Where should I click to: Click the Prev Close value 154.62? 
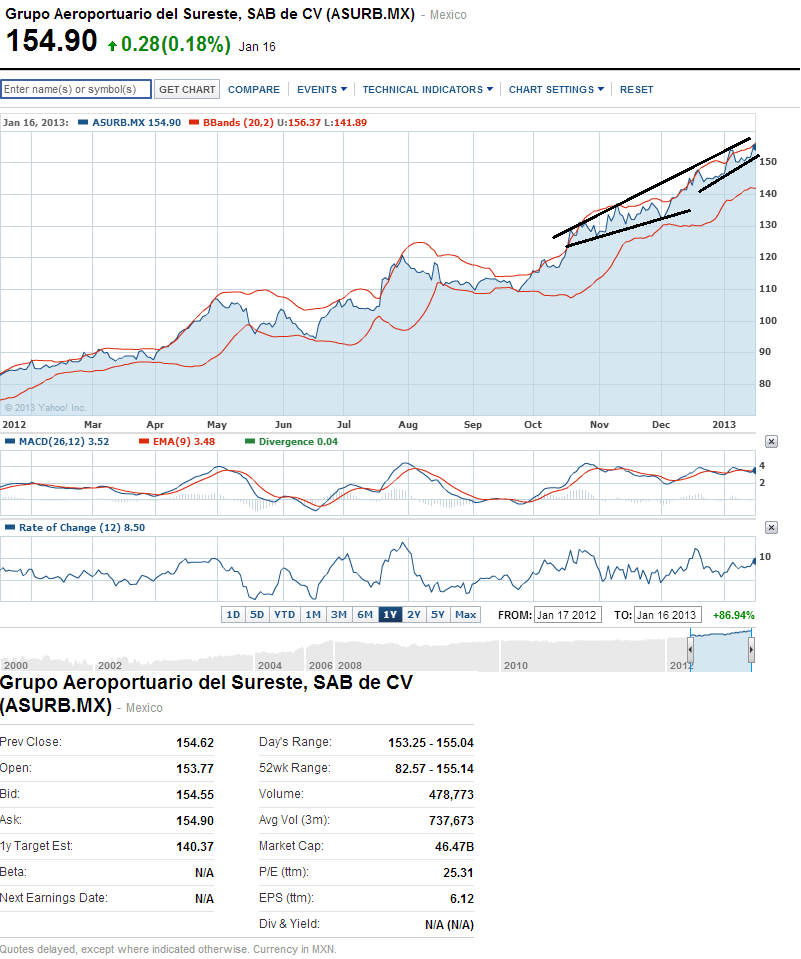195,742
